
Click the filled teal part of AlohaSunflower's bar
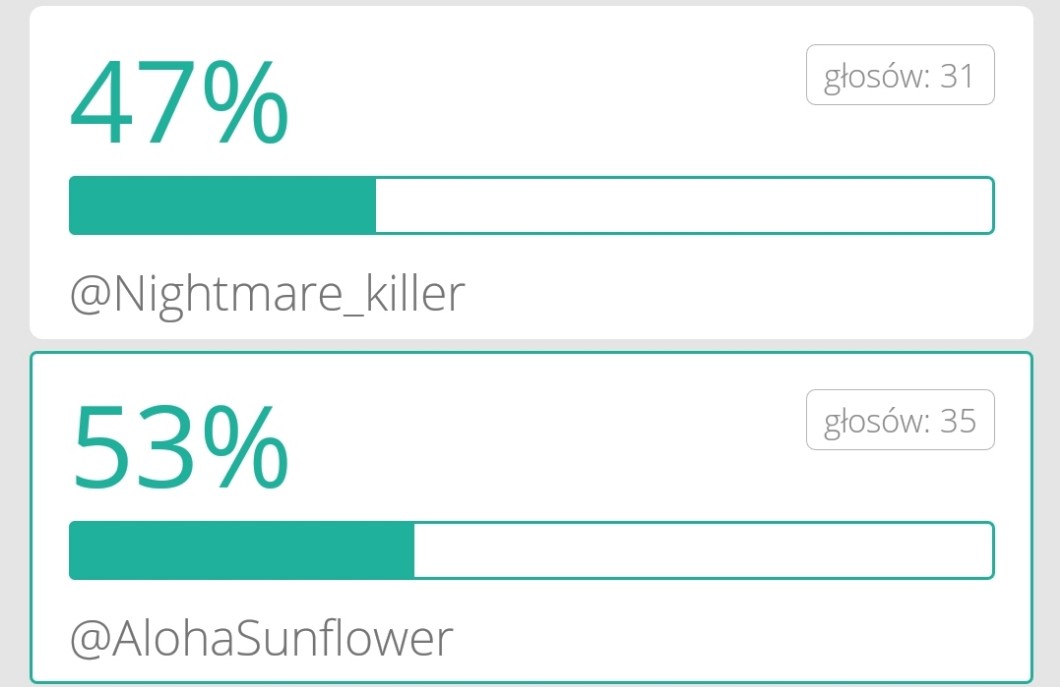coord(241,550)
